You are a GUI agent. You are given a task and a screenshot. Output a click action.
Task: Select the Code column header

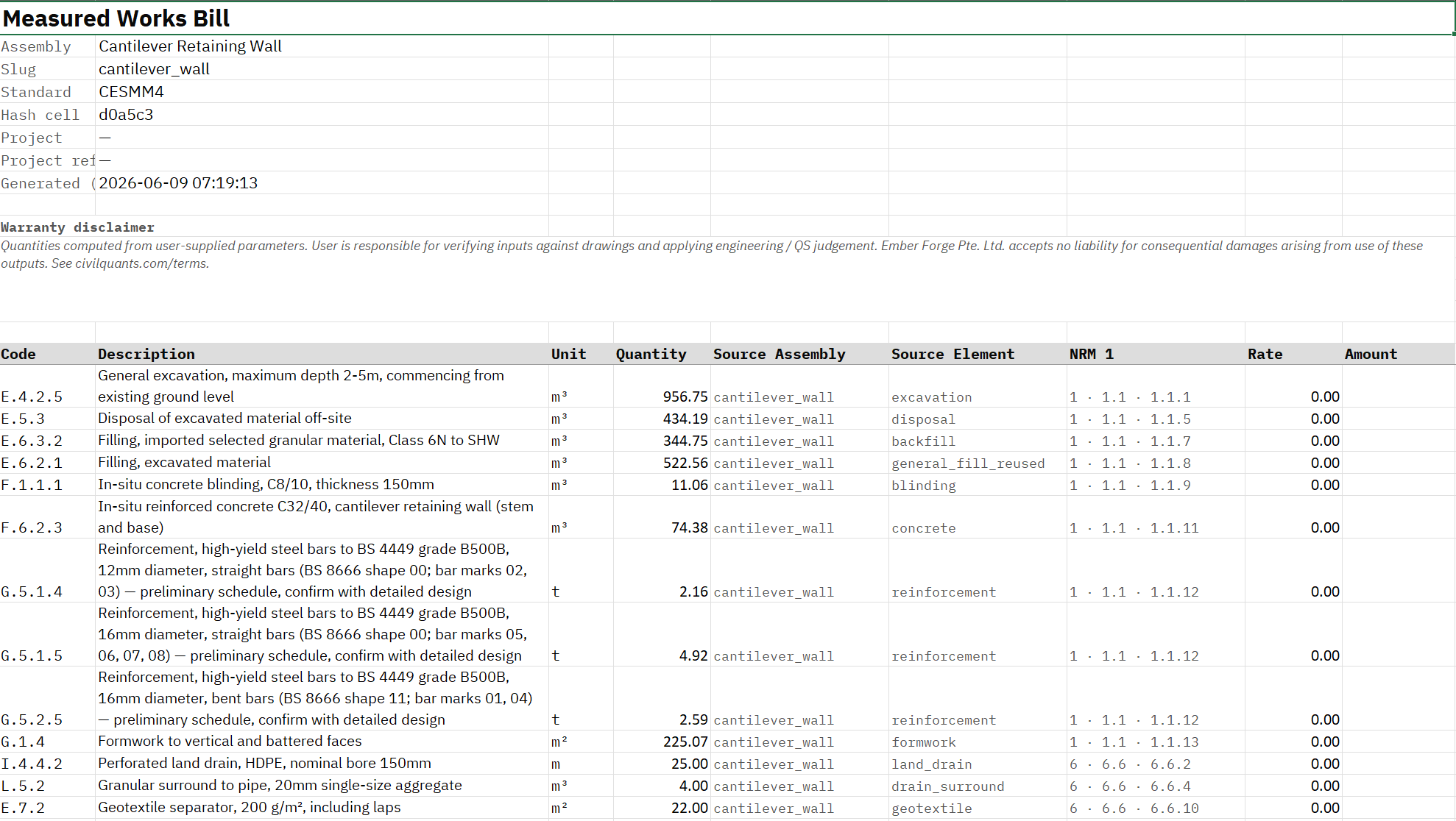pyautogui.click(x=48, y=354)
